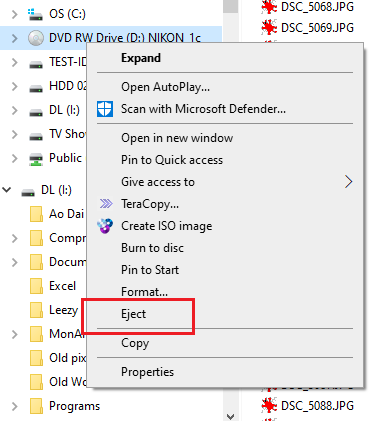Click the TV Shows drive icon
Image resolution: width=384 pixels, height=421 pixels.
36,136
